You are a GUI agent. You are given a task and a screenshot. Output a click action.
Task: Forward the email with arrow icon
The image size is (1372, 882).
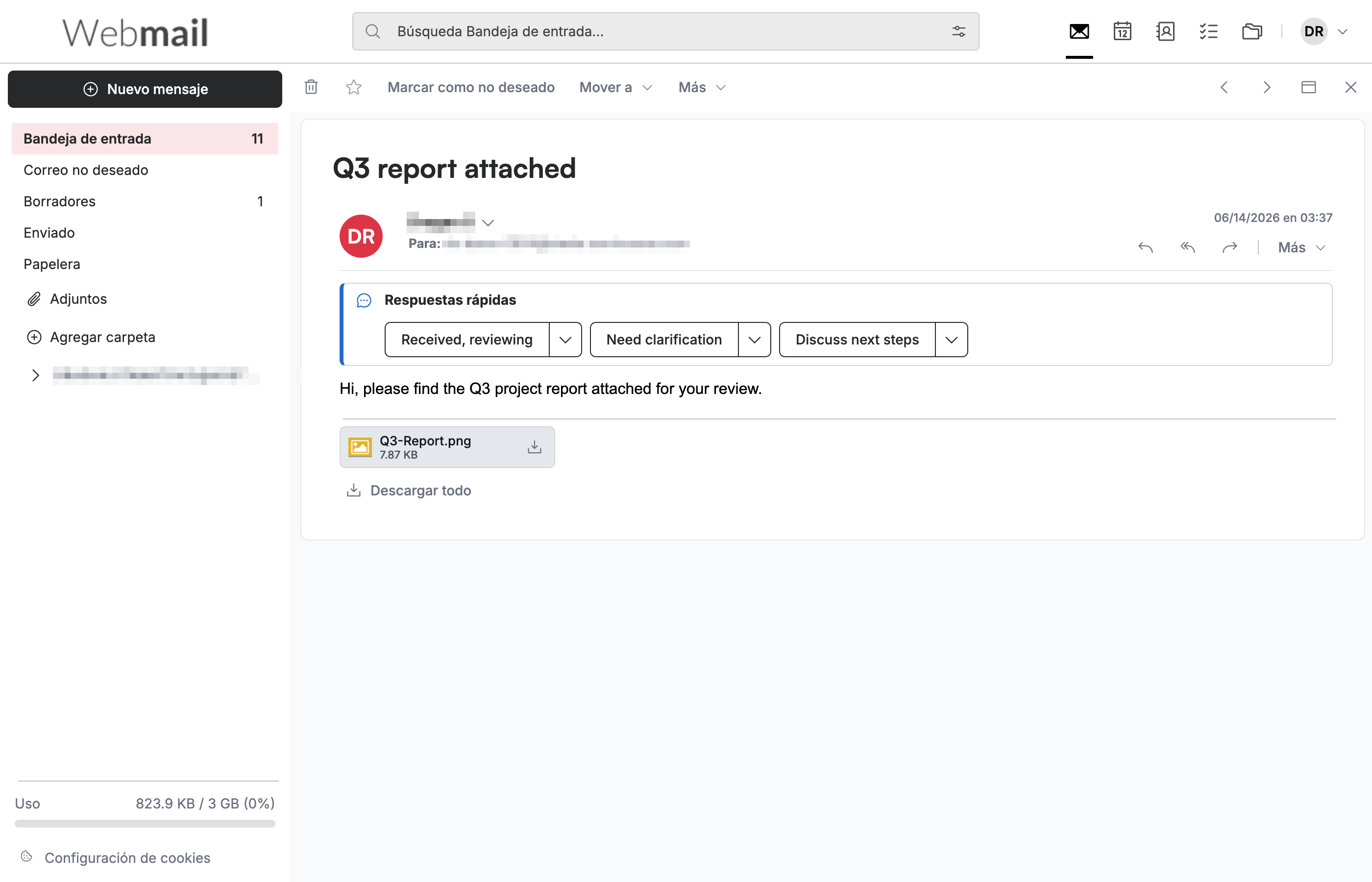click(1230, 247)
